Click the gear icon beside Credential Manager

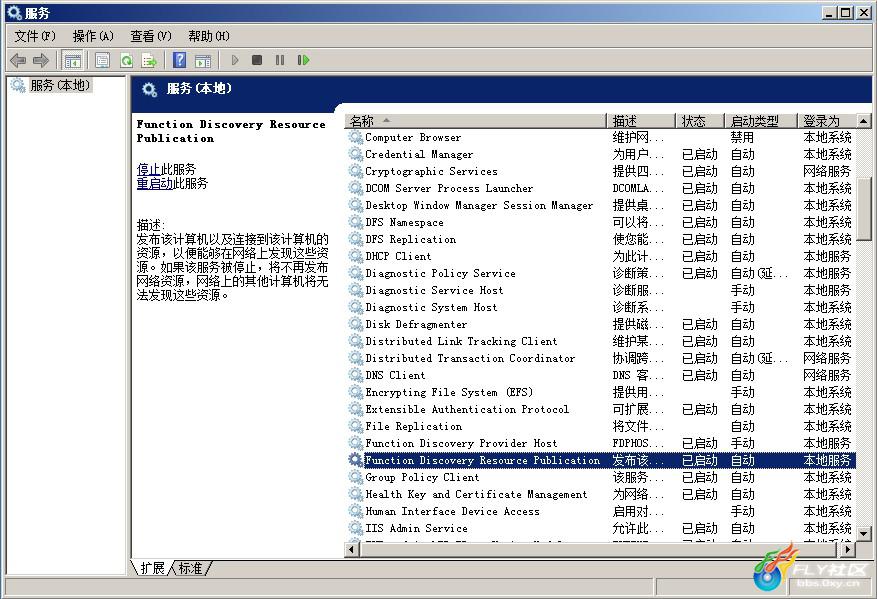[x=356, y=154]
